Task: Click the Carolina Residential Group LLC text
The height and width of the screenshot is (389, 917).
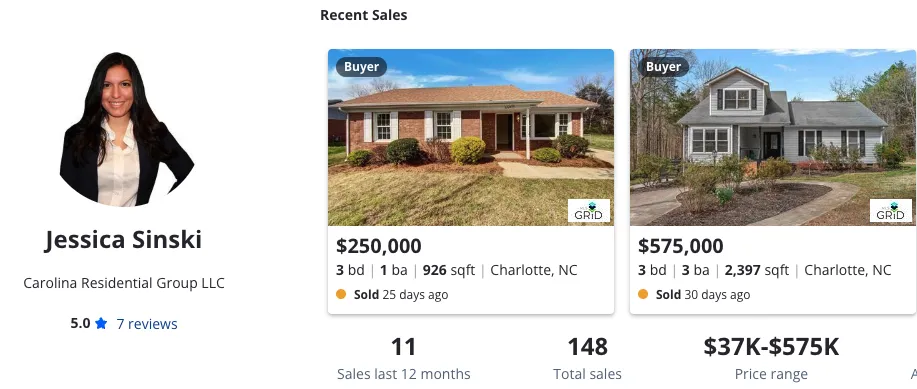Action: tap(124, 283)
